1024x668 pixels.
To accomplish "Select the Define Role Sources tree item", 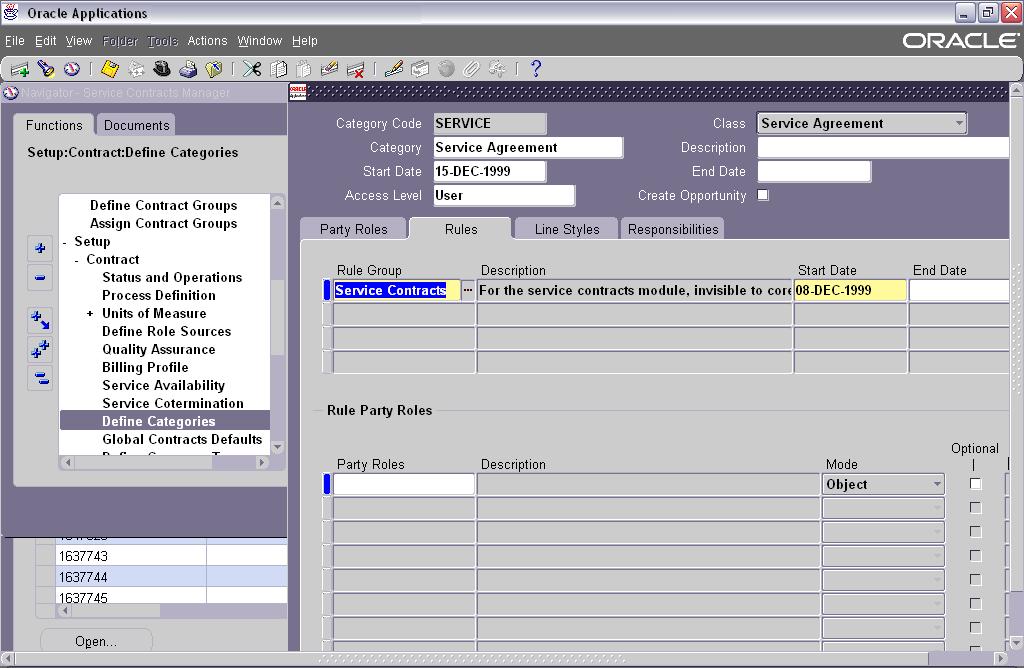I will pos(163,331).
